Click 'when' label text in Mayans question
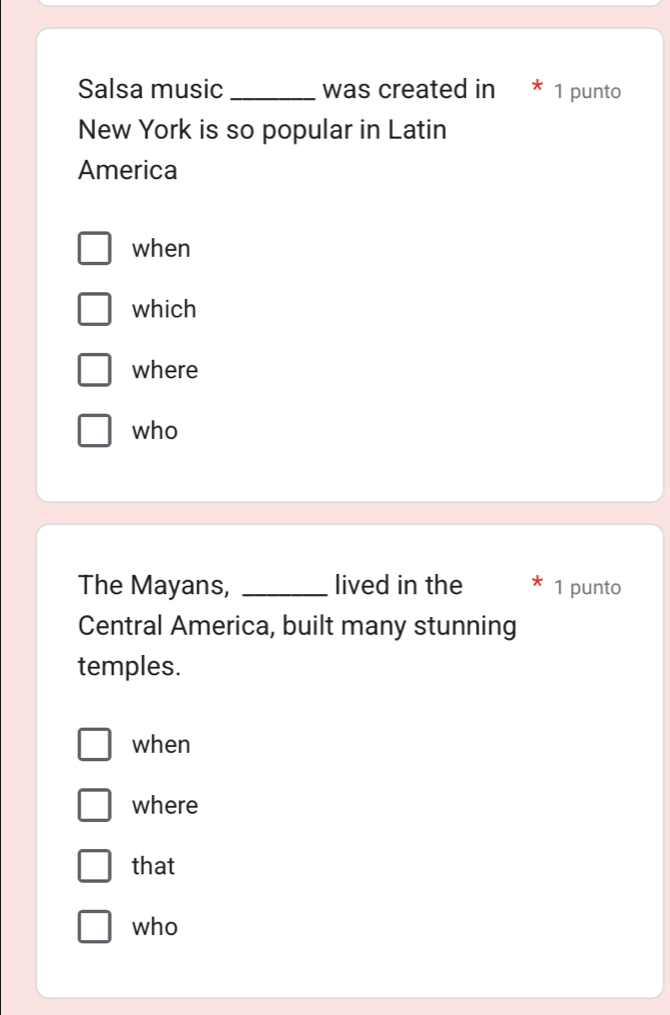Viewport: 670px width, 1015px height. click(x=161, y=745)
